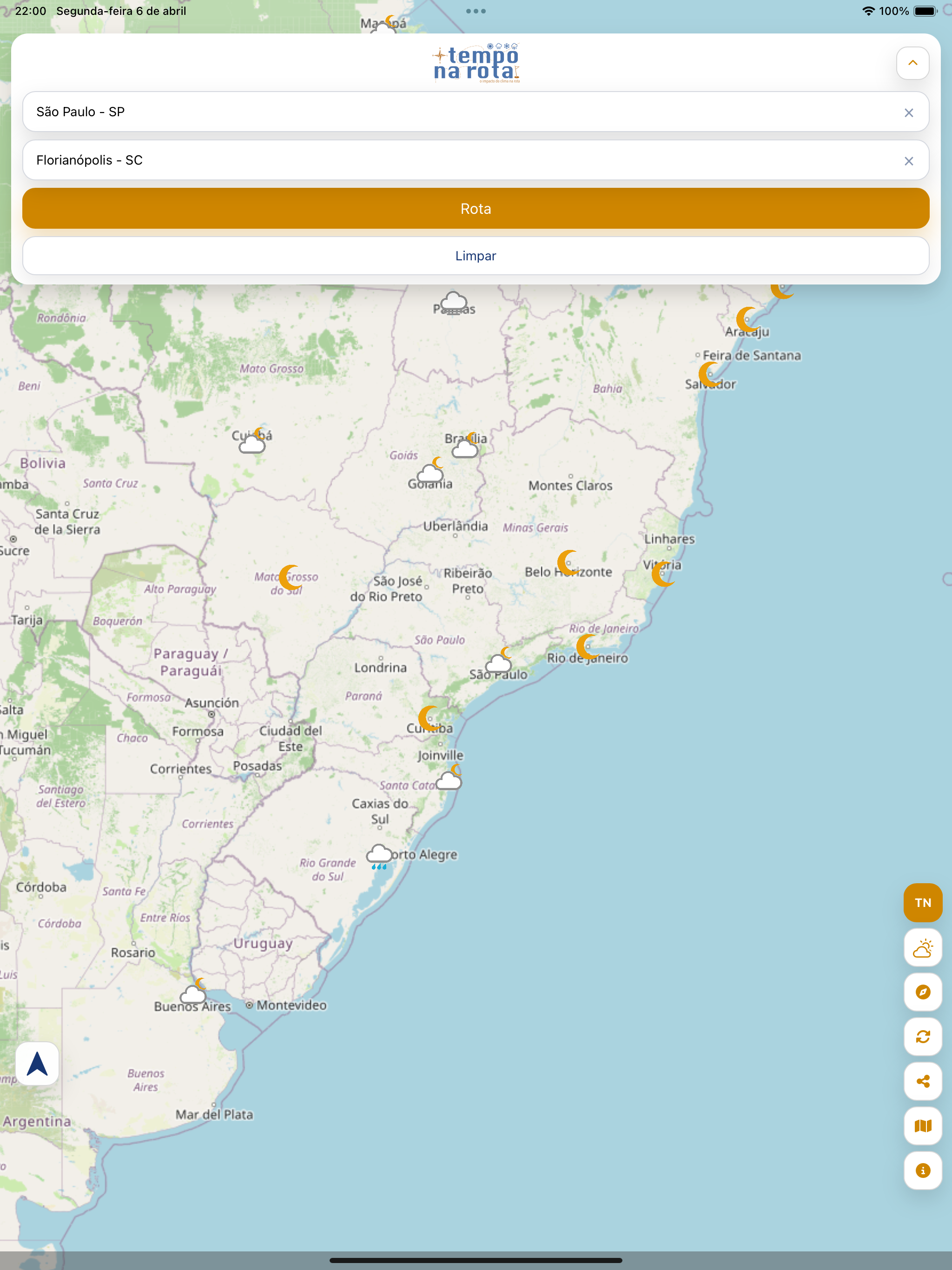Viewport: 952px width, 1270px height.
Task: Open the weather forecast sun-cloud icon
Action: [x=923, y=948]
